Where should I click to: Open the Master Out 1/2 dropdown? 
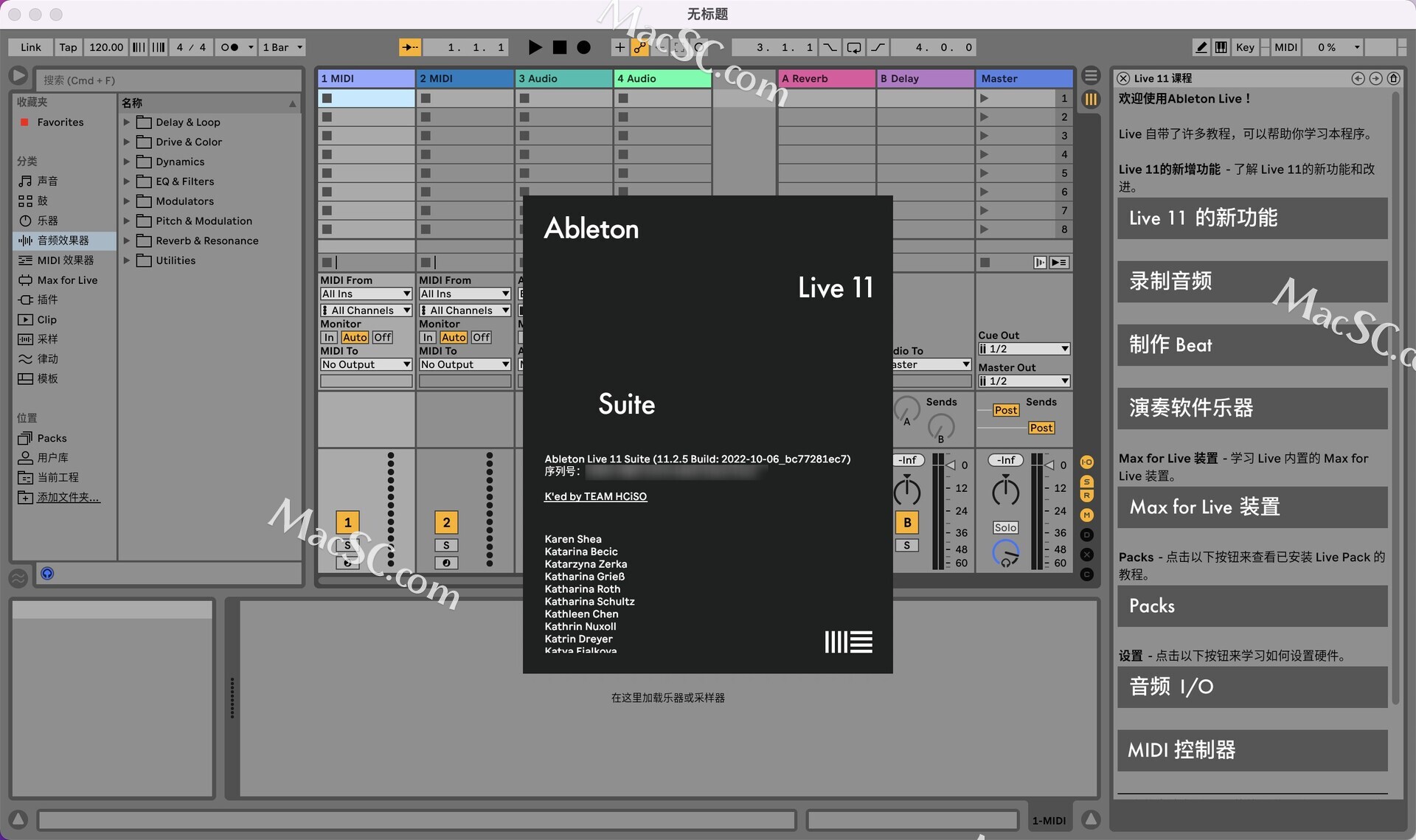point(1024,381)
